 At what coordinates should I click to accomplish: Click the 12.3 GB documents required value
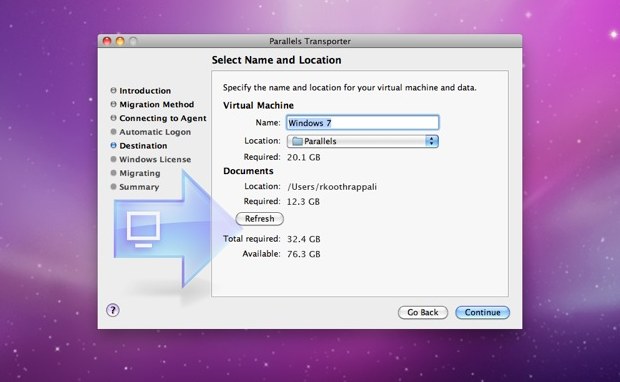(x=303, y=202)
